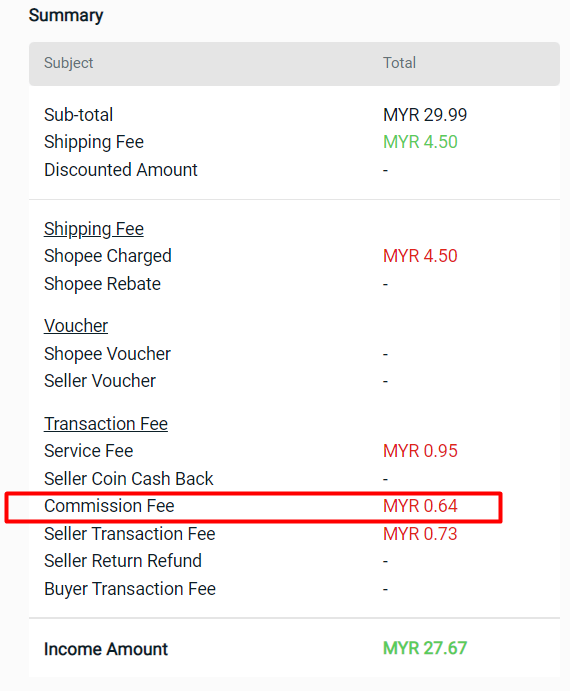Click the Sub-total amount MYR 29.99
Image resolution: width=570 pixels, height=691 pixels.
point(425,115)
